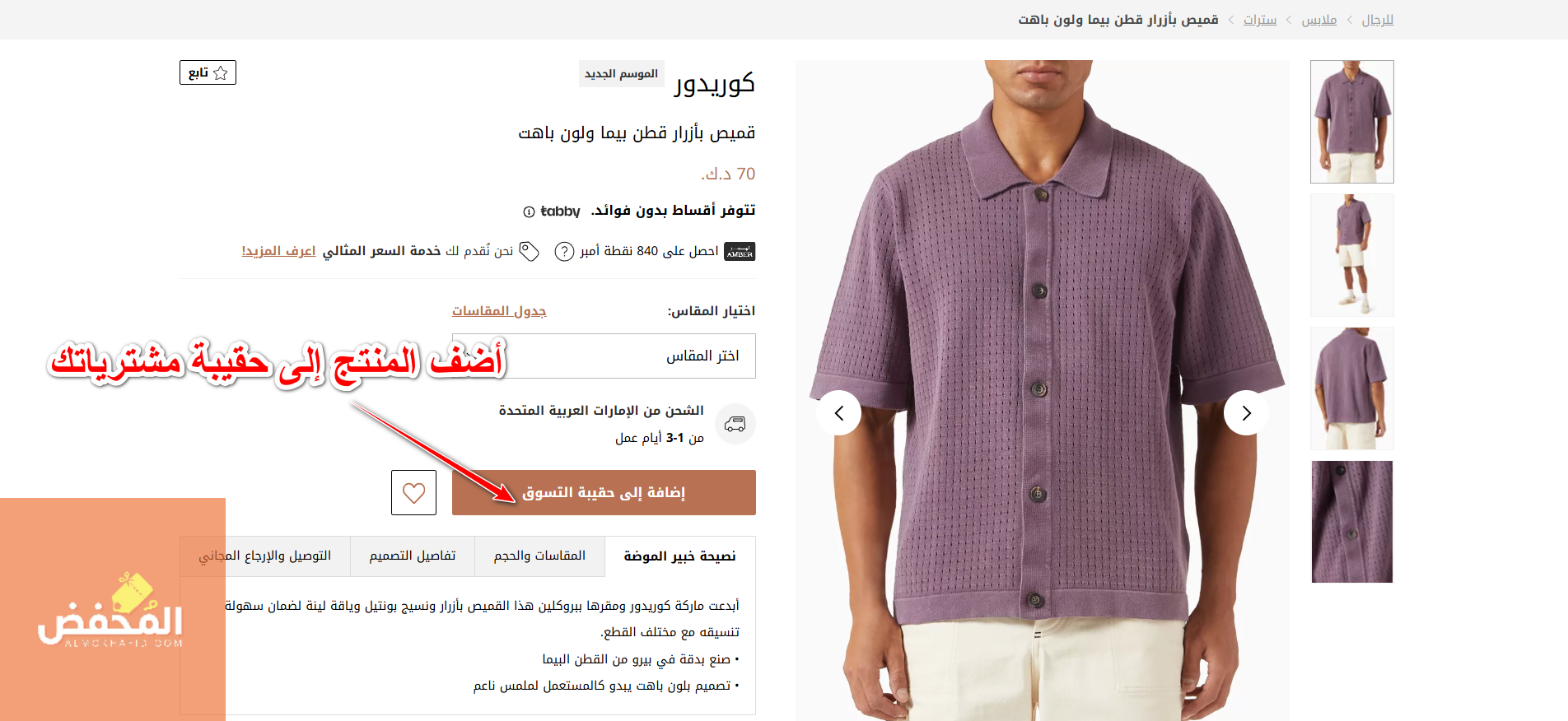Open the size dropdown اختر المقاس
1568x721 pixels.
coord(632,356)
